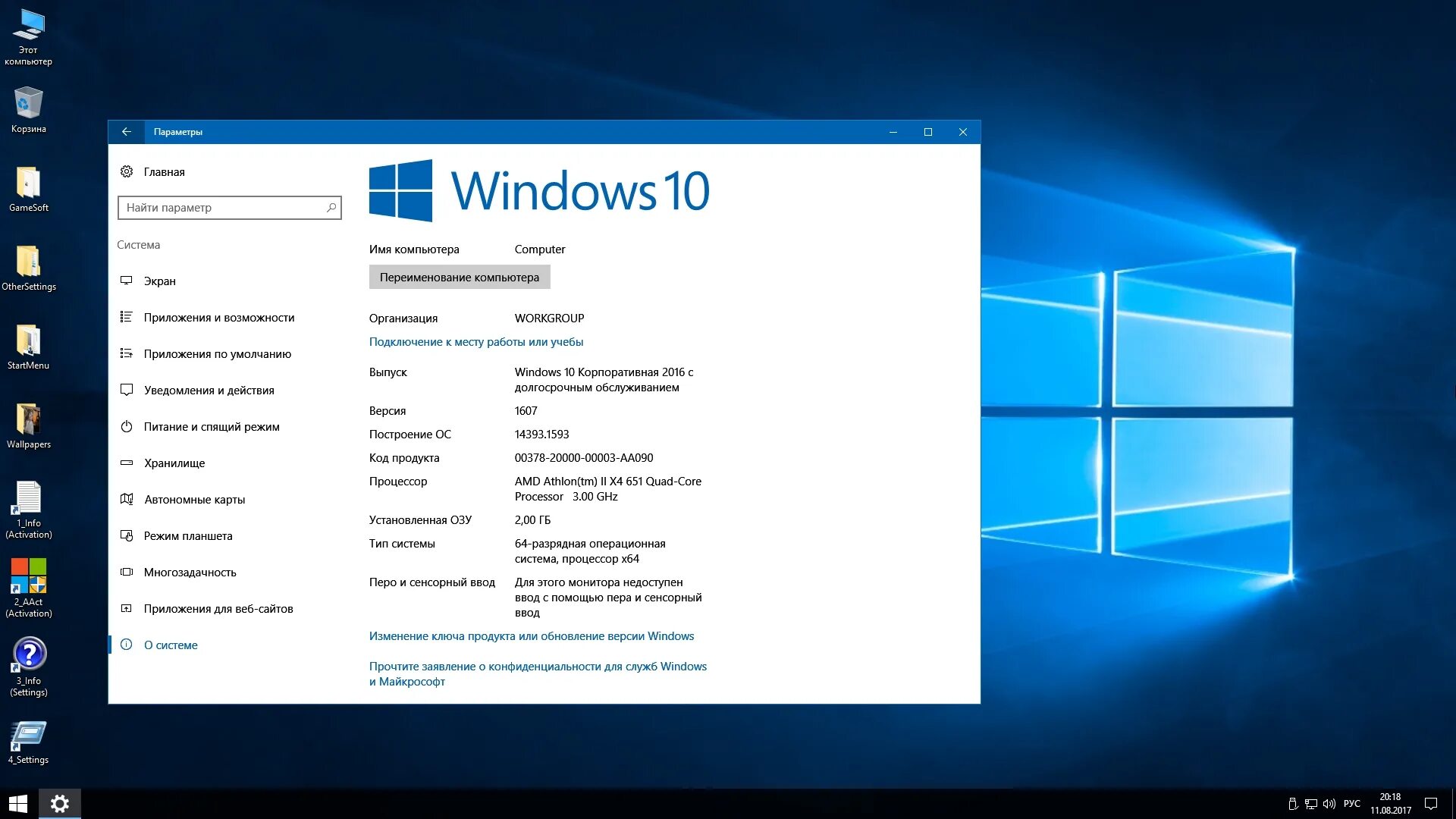Launch 2_AAct (Activation) desktop shortcut
This screenshot has width=1456, height=819.
click(28, 577)
